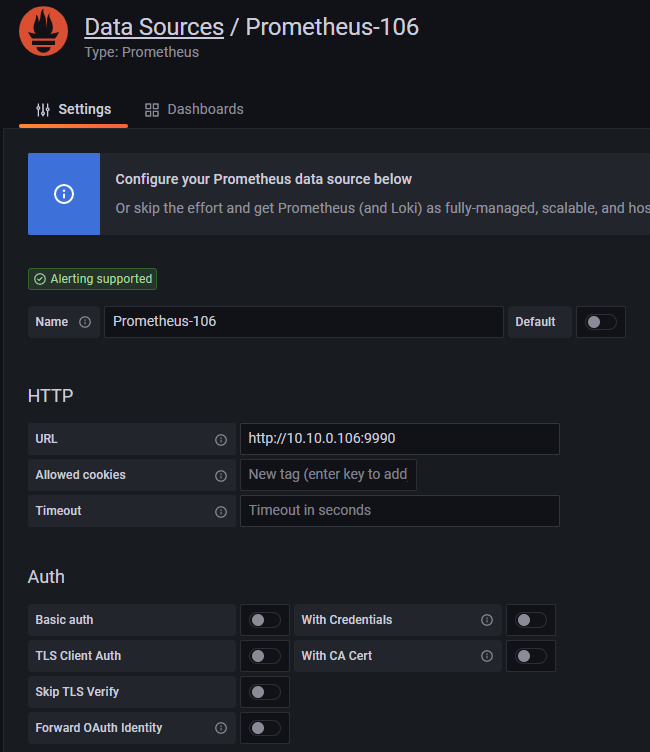Click the blue info banner icon
This screenshot has height=752, width=650.
point(64,194)
